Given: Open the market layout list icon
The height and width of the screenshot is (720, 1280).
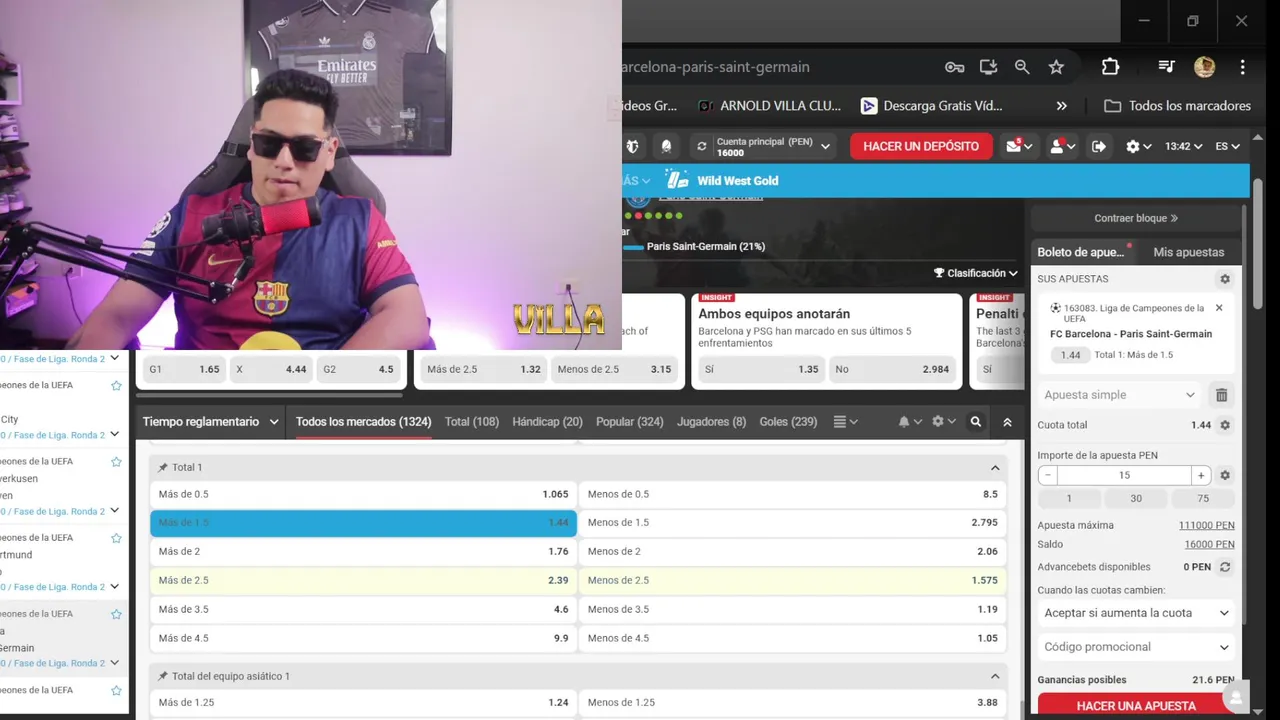Looking at the screenshot, I should point(845,422).
